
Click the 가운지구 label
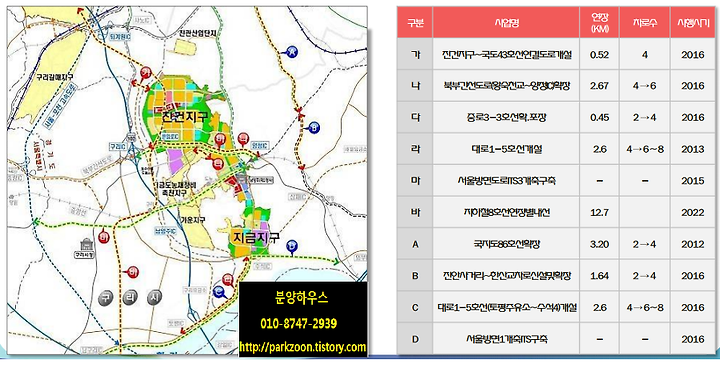192,220
